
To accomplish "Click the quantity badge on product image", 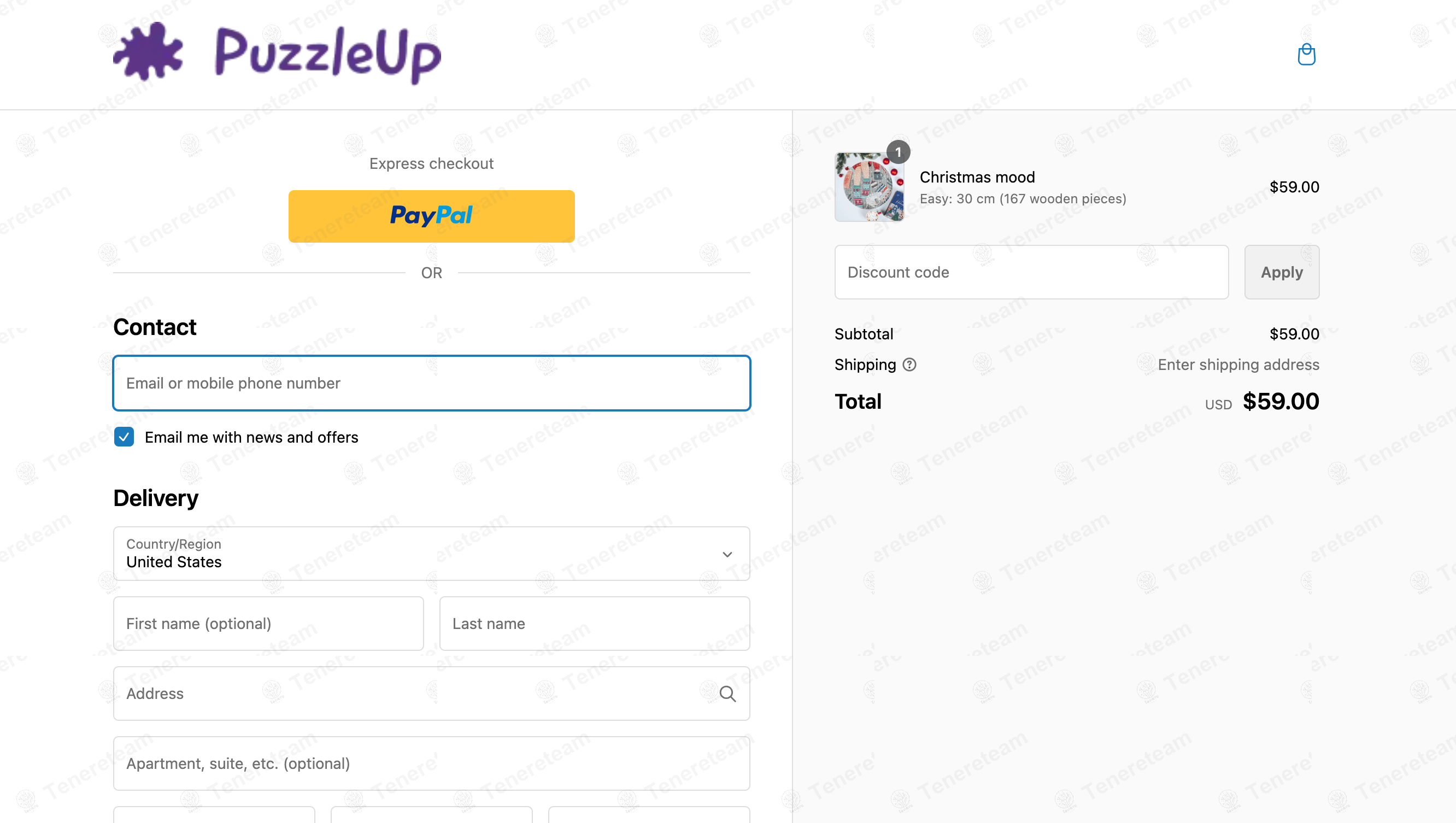I will 898,152.
